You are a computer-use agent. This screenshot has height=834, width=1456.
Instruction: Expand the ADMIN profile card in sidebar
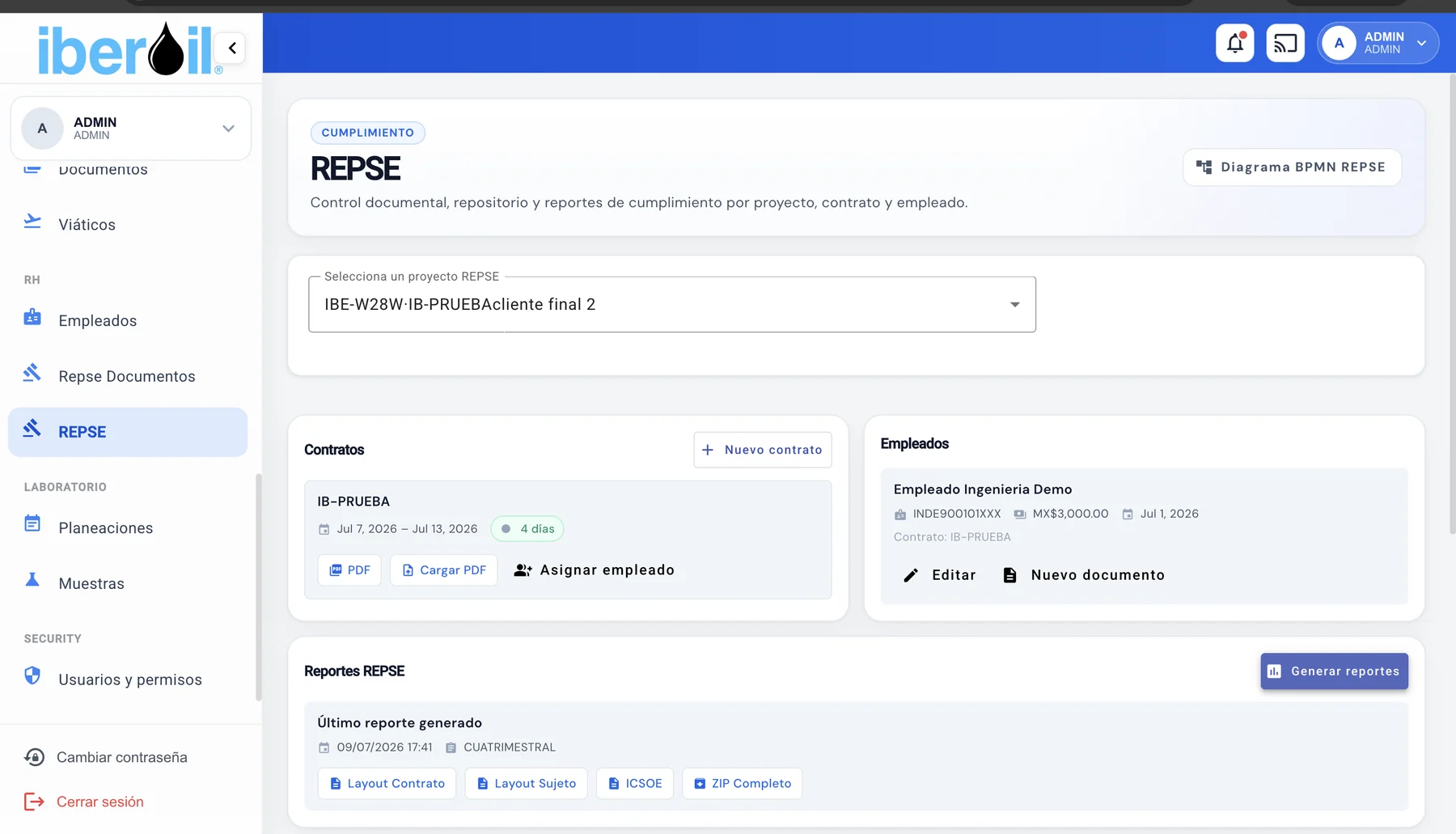point(130,129)
